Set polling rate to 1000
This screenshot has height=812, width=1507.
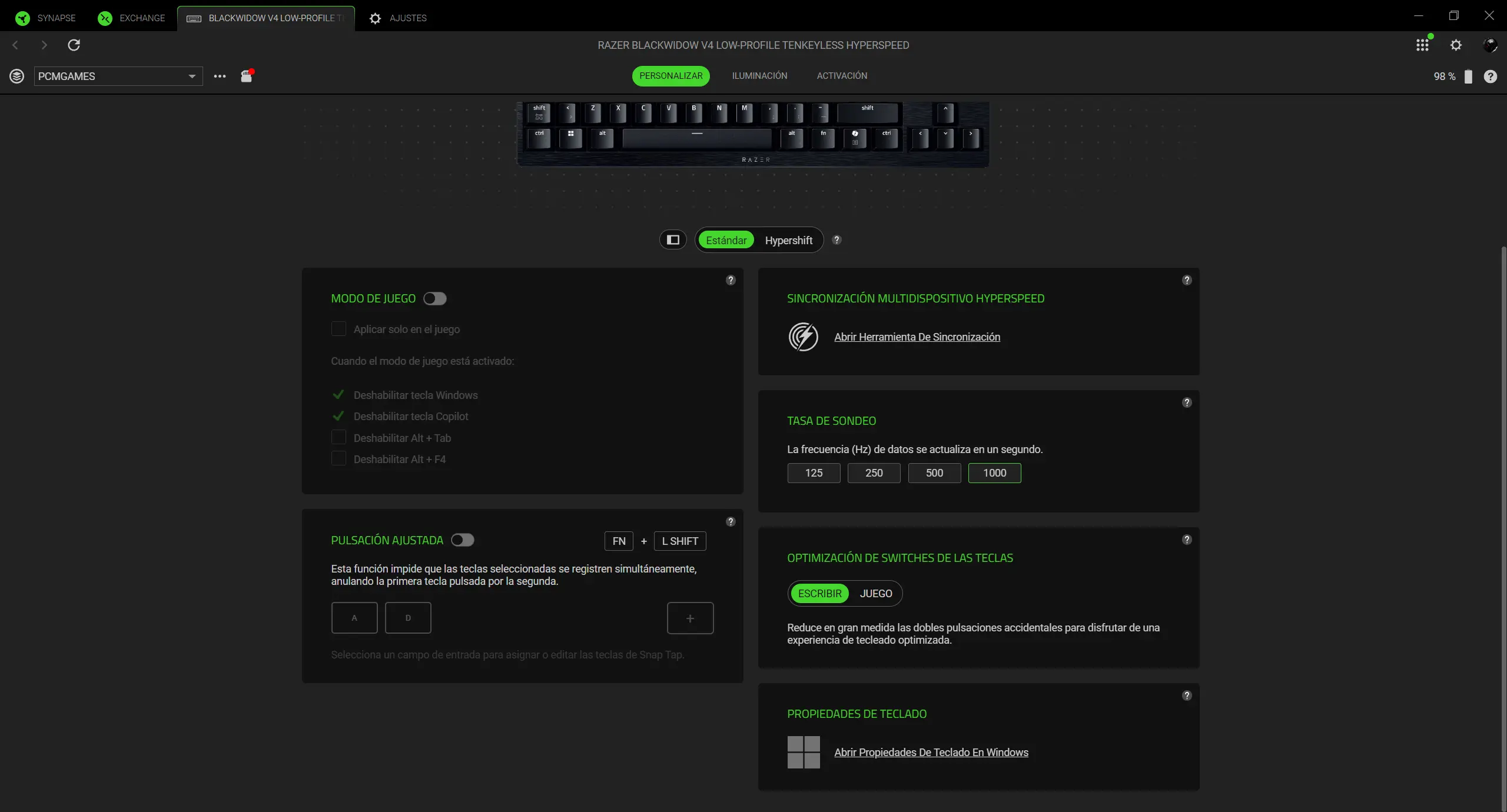click(x=994, y=473)
